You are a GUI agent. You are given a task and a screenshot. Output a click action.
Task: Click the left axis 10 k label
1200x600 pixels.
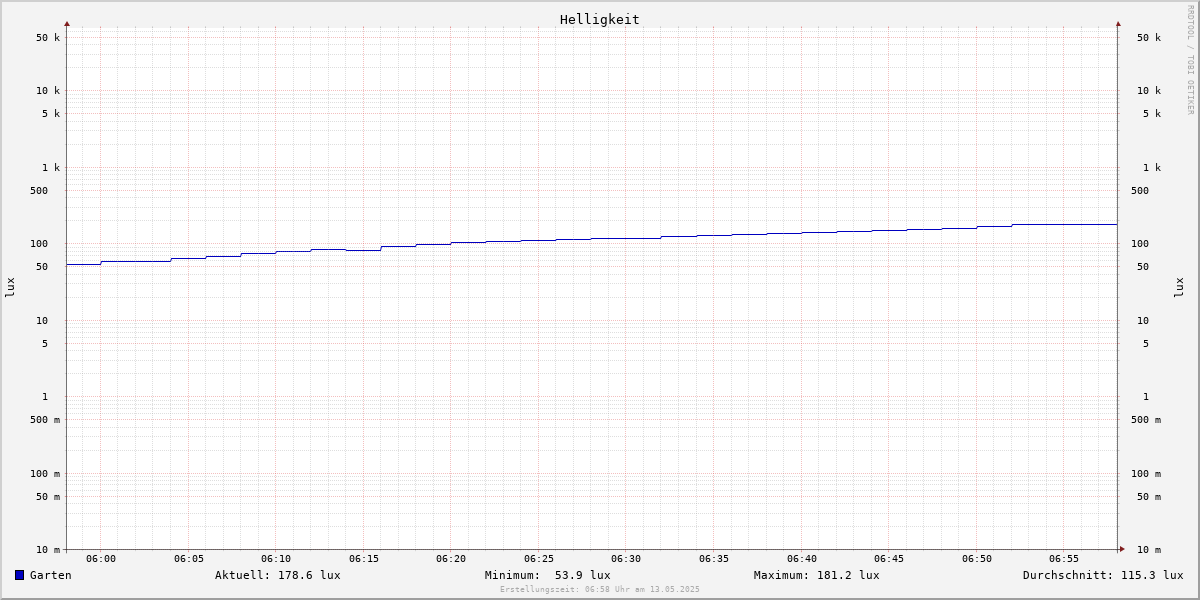[x=48, y=91]
